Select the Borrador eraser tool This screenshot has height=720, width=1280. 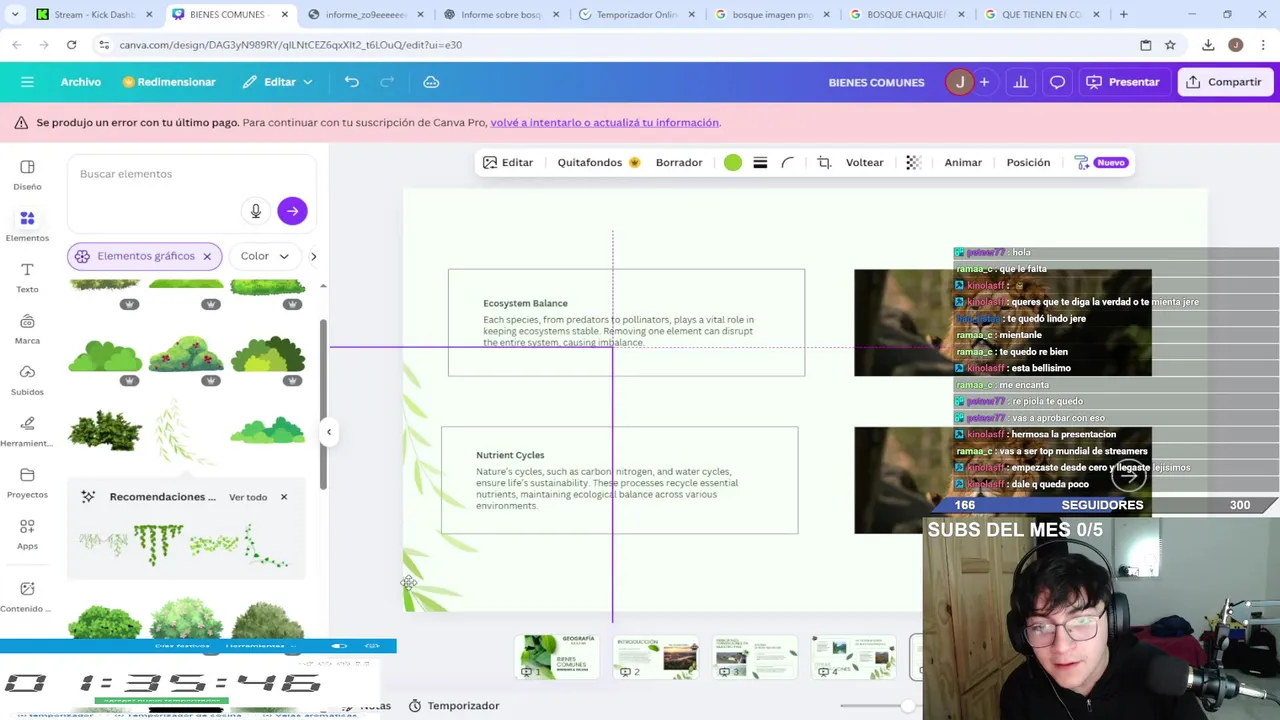click(x=679, y=162)
